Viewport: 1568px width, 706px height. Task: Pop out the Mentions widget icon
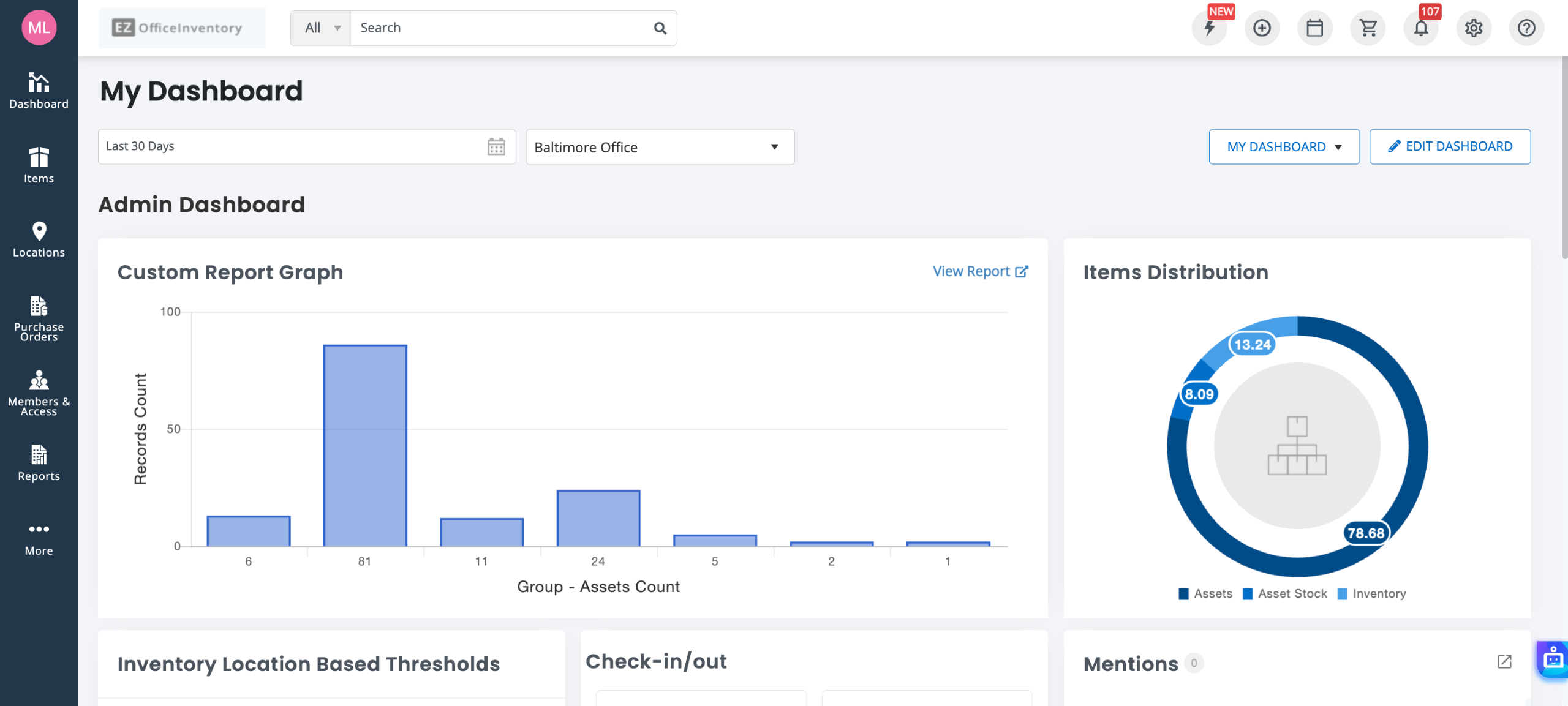(1504, 662)
